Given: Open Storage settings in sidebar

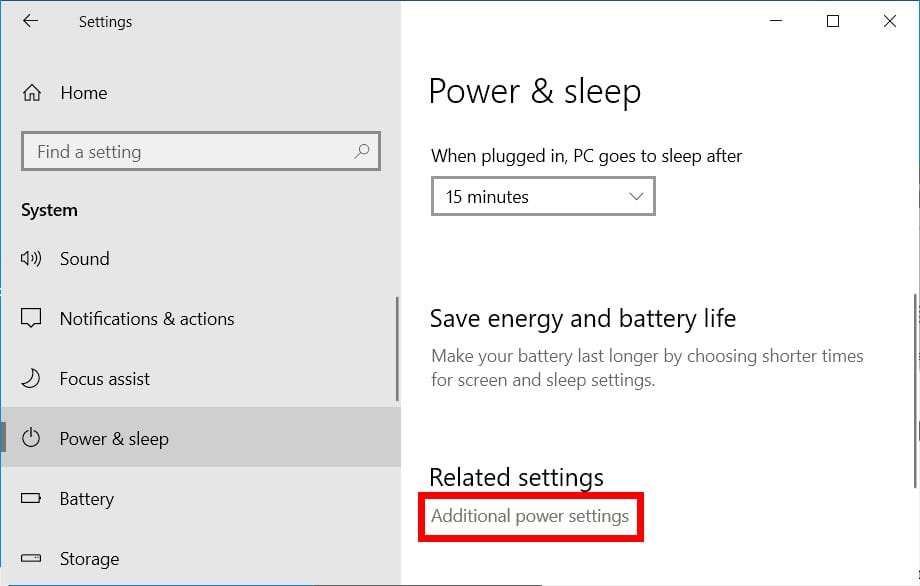Looking at the screenshot, I should [89, 559].
